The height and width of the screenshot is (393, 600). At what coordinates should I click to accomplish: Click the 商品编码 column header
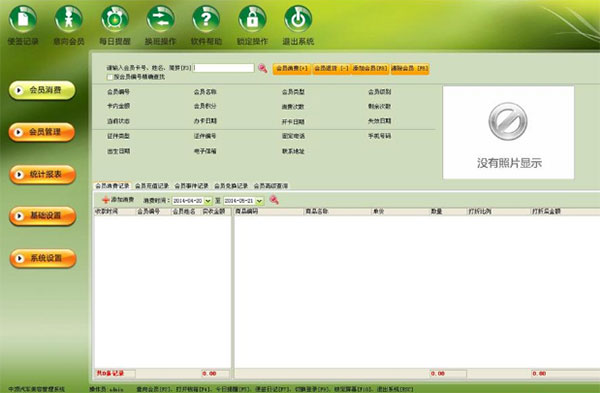[x=269, y=211]
